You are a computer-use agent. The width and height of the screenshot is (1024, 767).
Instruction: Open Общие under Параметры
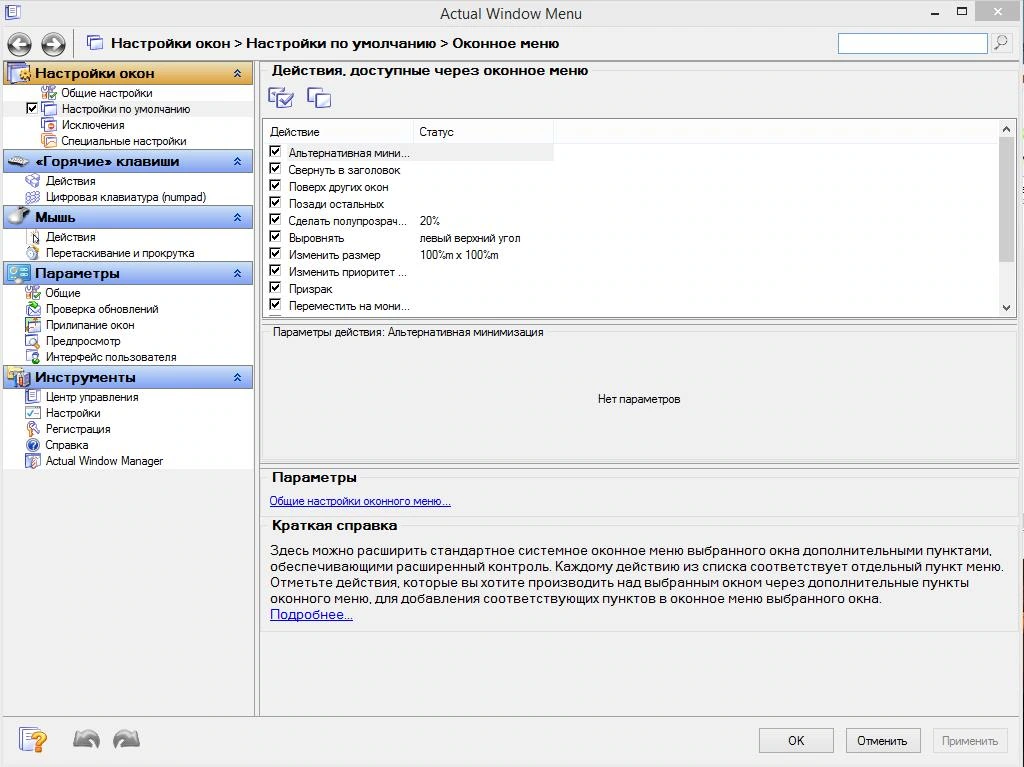pyautogui.click(x=63, y=293)
